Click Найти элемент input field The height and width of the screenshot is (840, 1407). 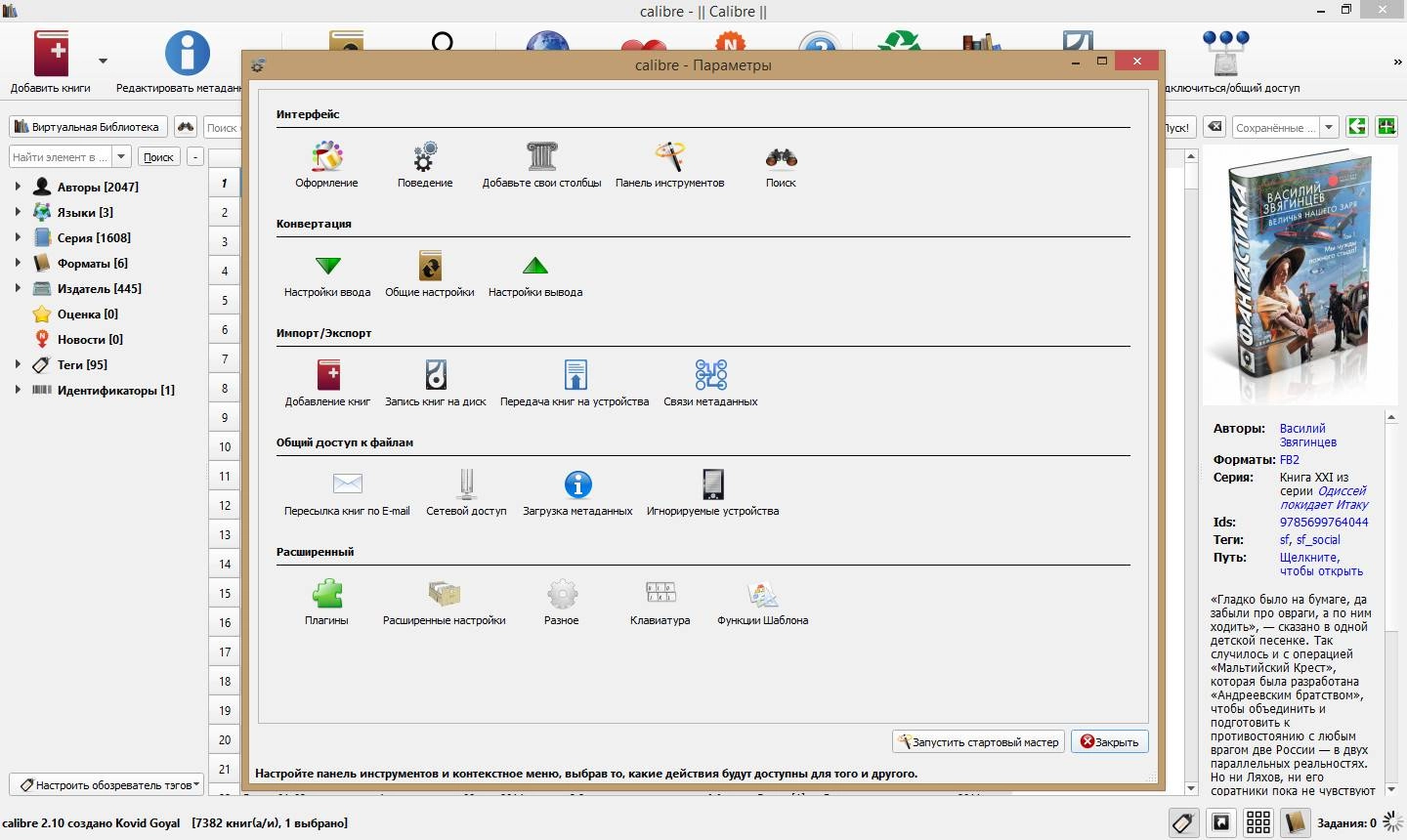tap(60, 156)
